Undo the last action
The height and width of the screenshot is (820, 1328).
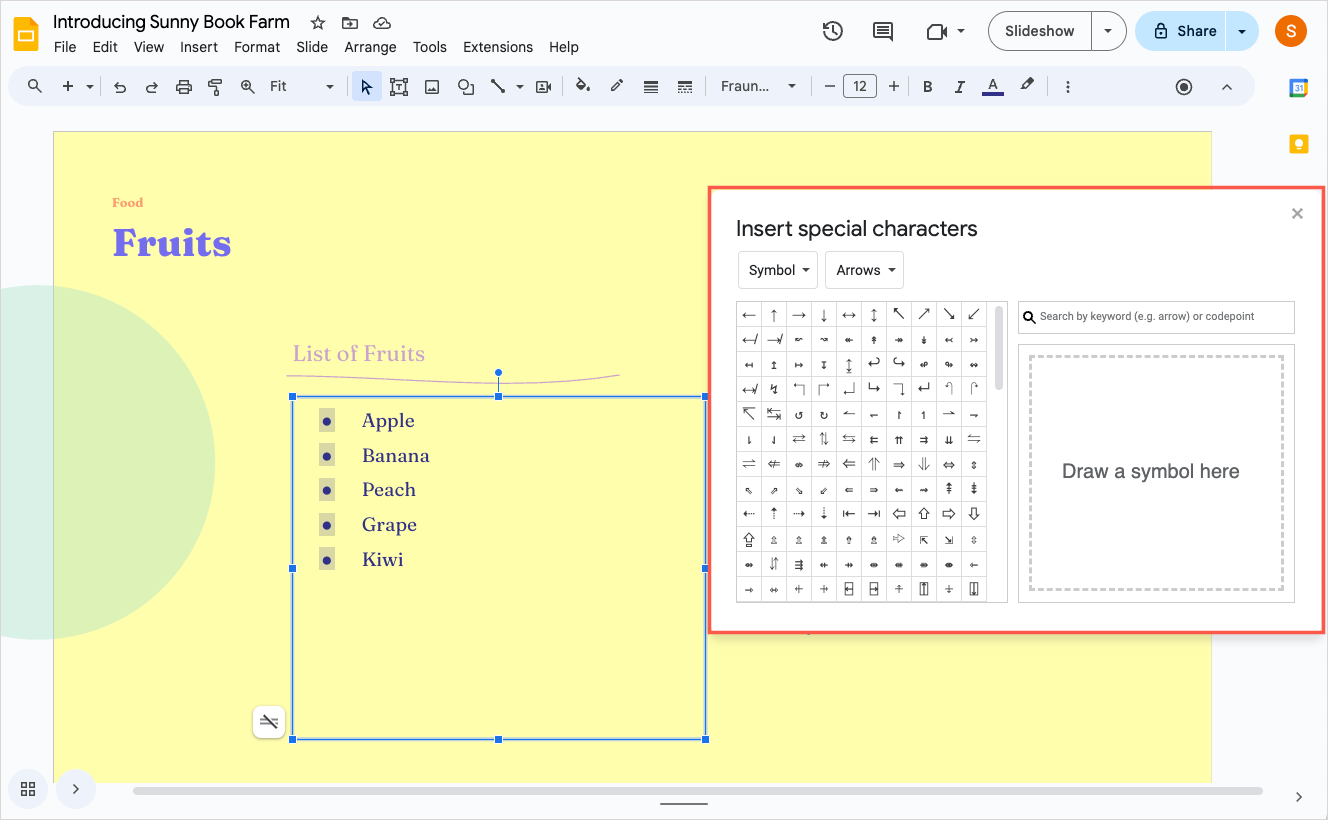point(120,87)
